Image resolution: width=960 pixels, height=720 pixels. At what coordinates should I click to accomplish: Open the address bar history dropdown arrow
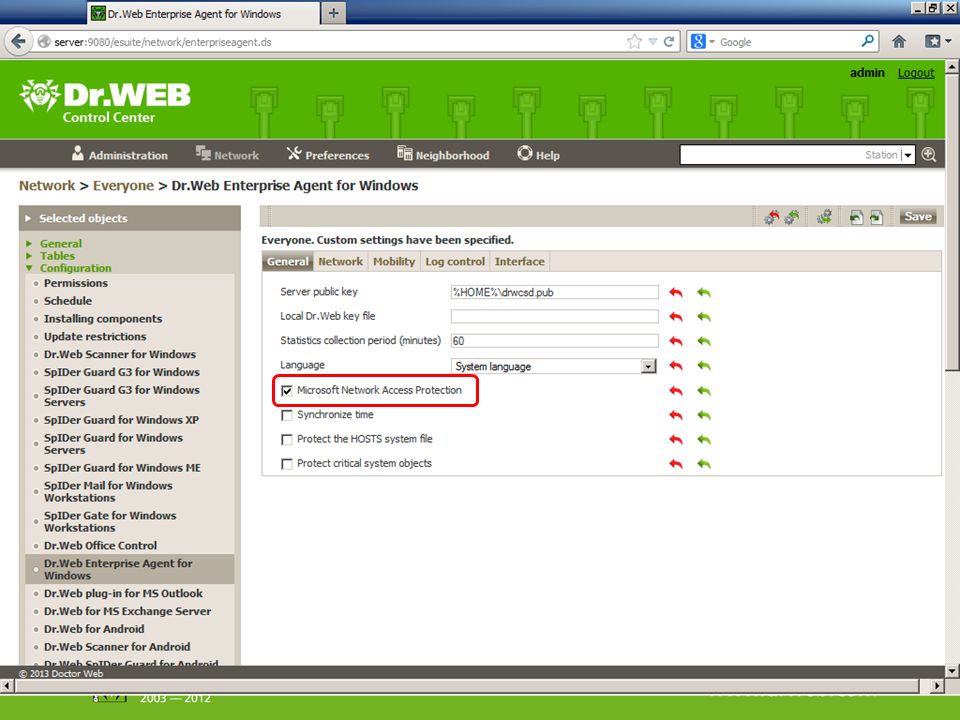[653, 42]
